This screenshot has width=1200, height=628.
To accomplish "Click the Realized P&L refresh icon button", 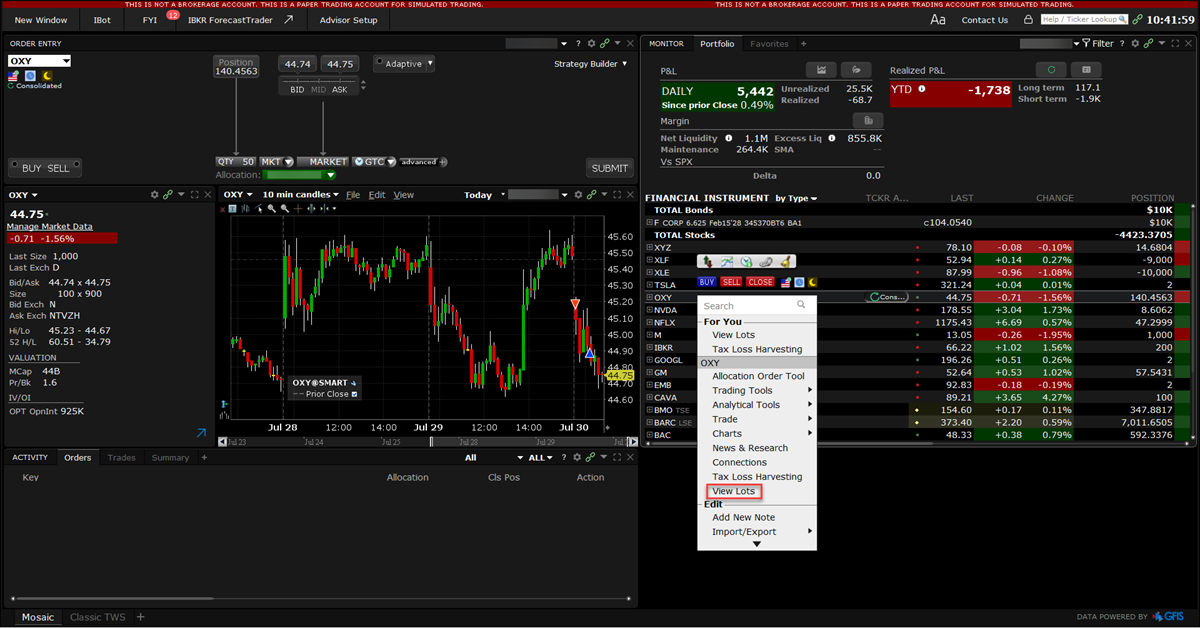I will [1051, 70].
